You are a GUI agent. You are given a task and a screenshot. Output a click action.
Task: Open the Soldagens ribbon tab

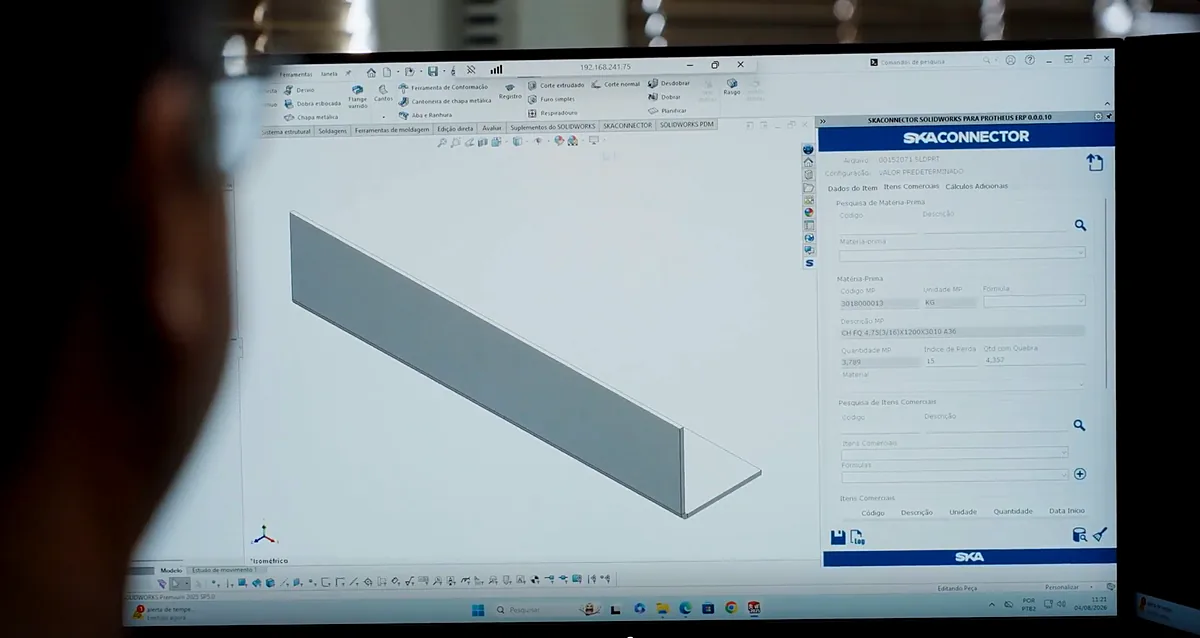click(x=333, y=131)
